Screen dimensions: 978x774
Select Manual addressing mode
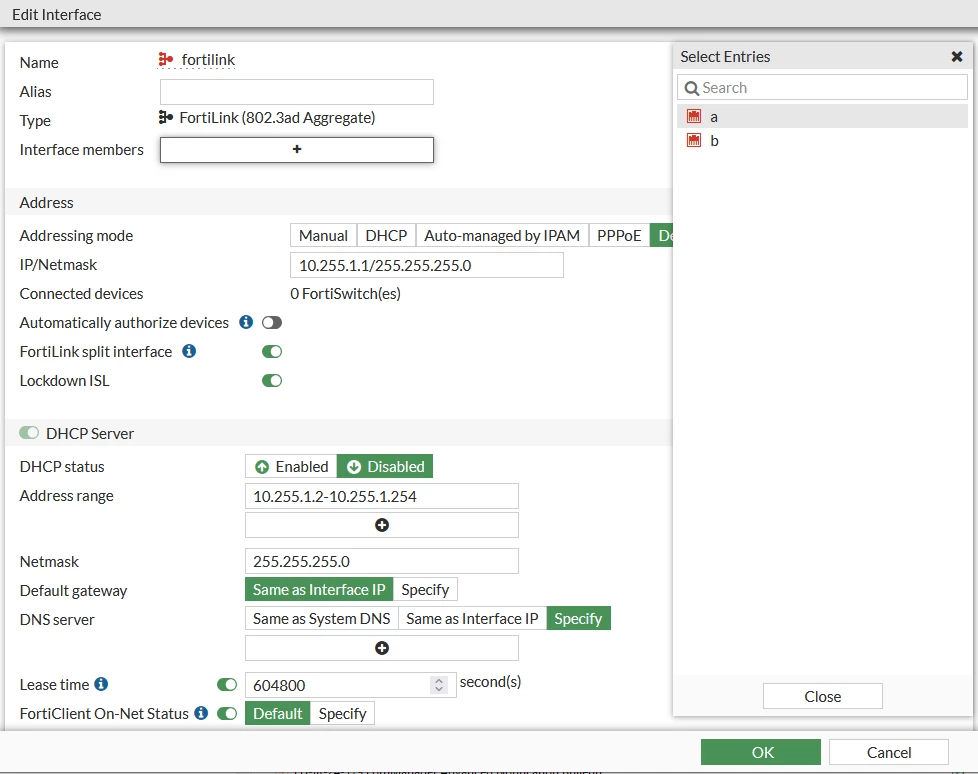(323, 236)
